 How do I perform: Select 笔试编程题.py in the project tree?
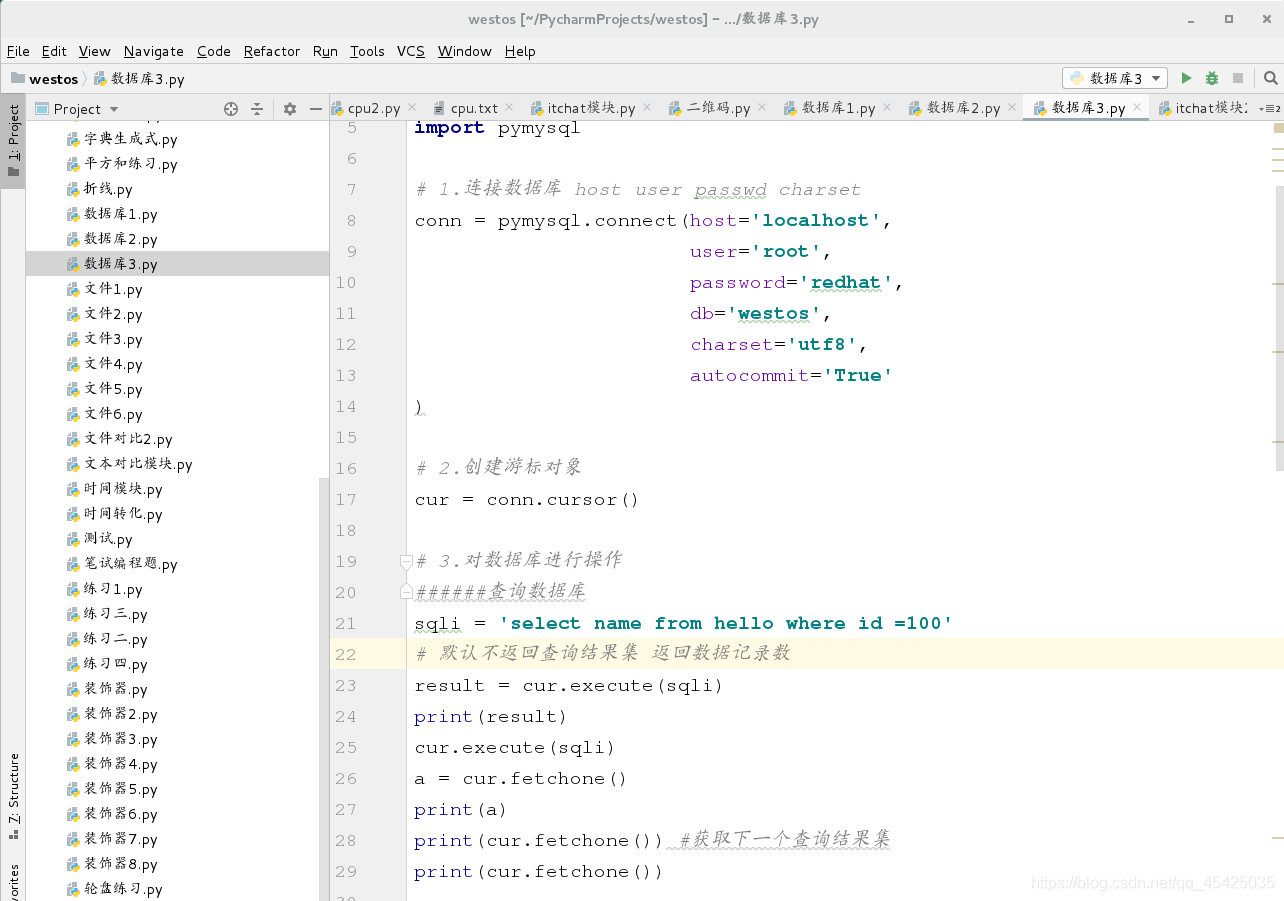coord(122,564)
